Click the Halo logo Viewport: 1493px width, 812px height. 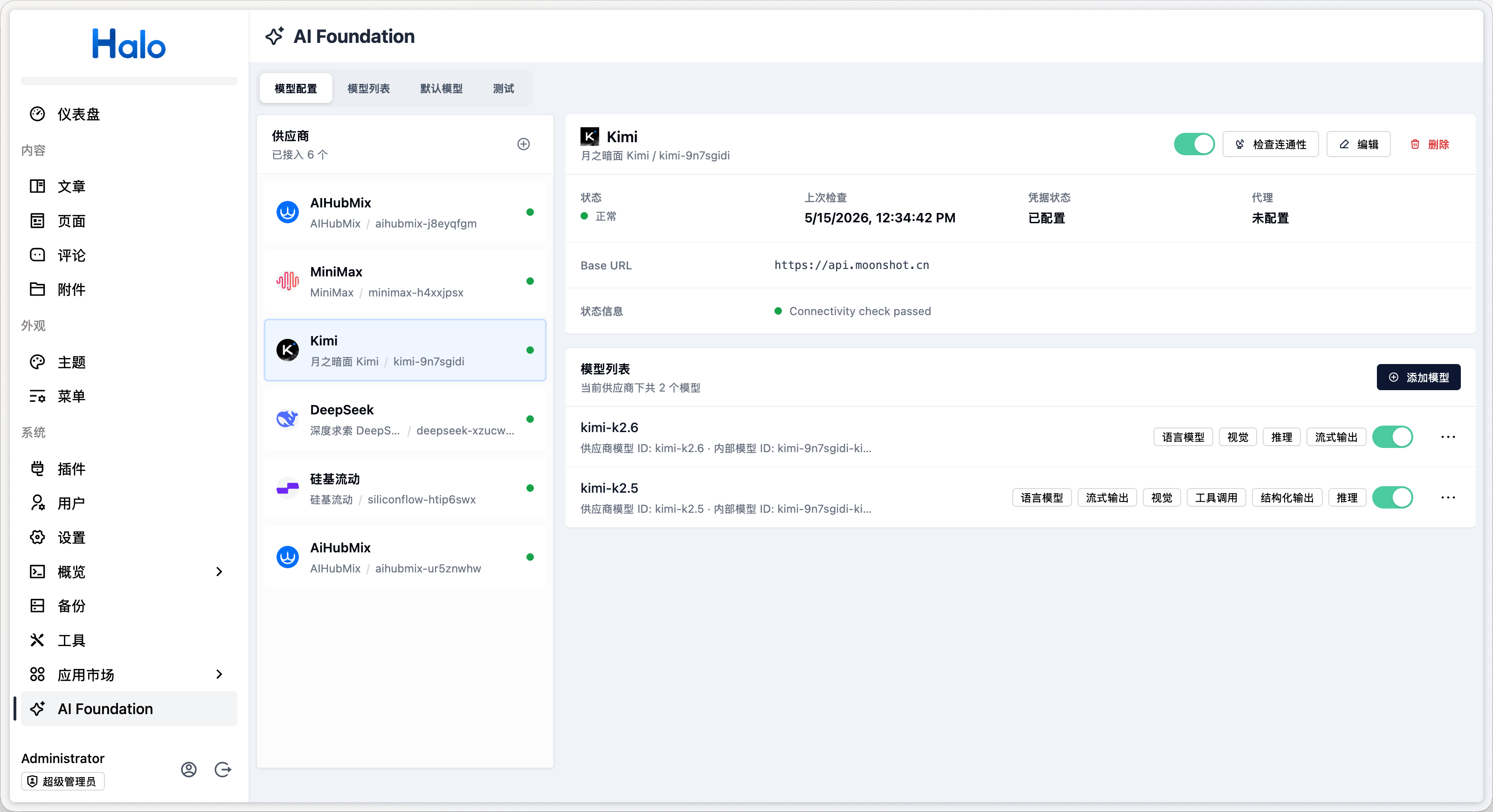click(129, 44)
